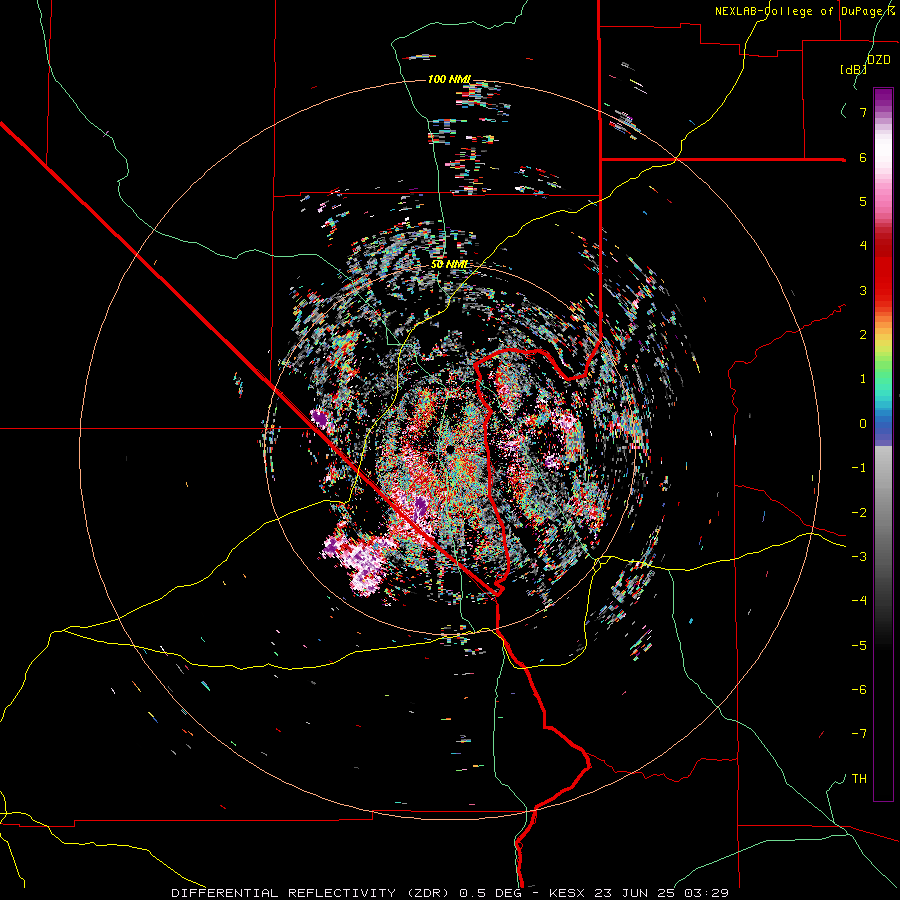
Task: Pick the "-4" scale label
Action: [x=859, y=601]
